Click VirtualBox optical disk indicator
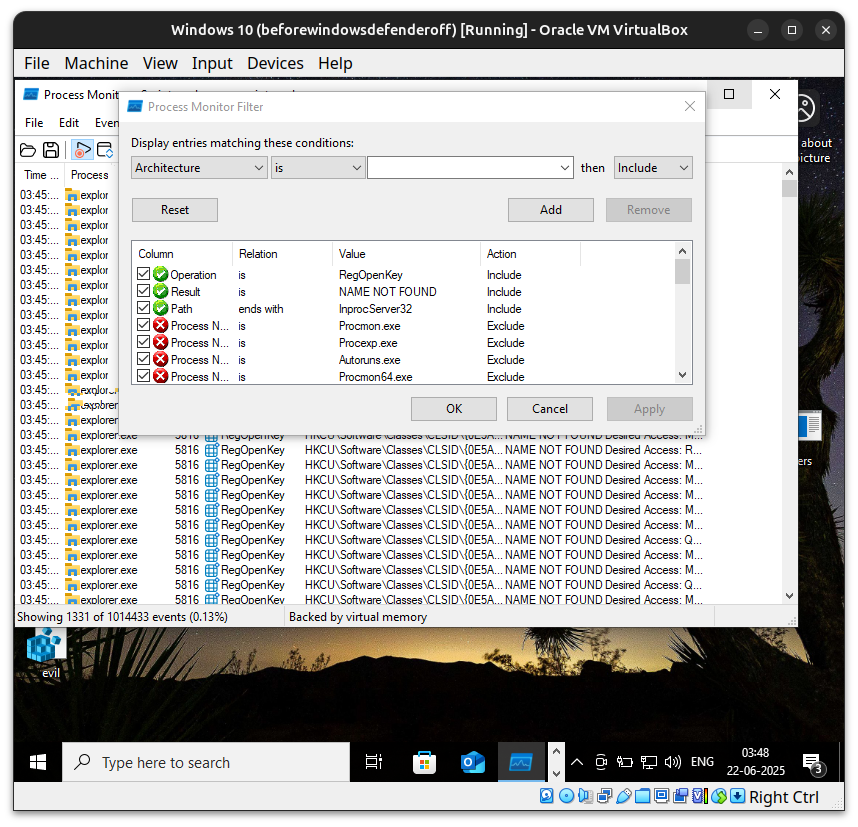The width and height of the screenshot is (858, 827). coord(566,796)
